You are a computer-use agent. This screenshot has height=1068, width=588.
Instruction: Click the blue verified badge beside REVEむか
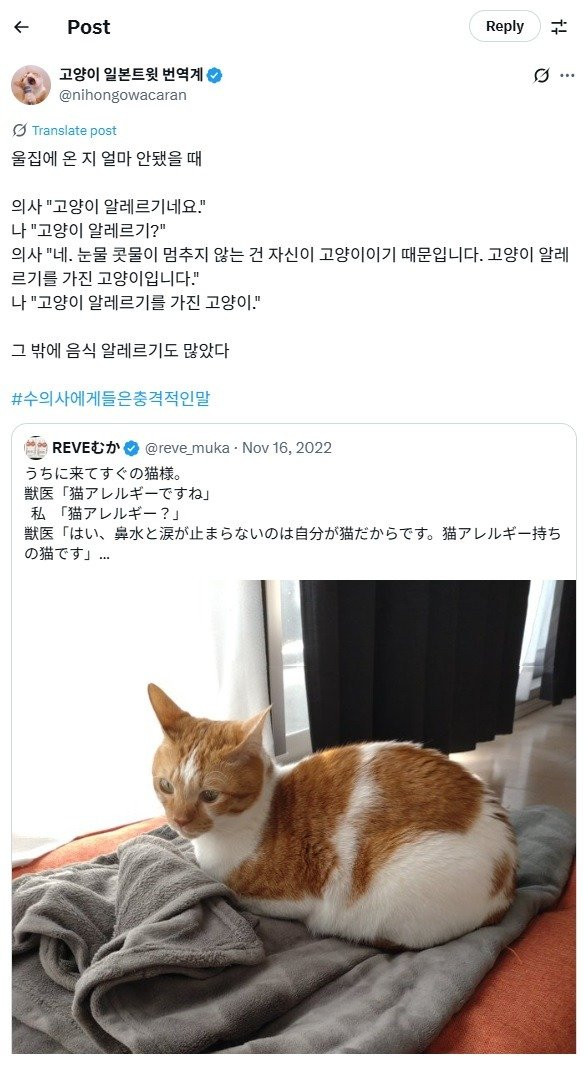pos(132,447)
